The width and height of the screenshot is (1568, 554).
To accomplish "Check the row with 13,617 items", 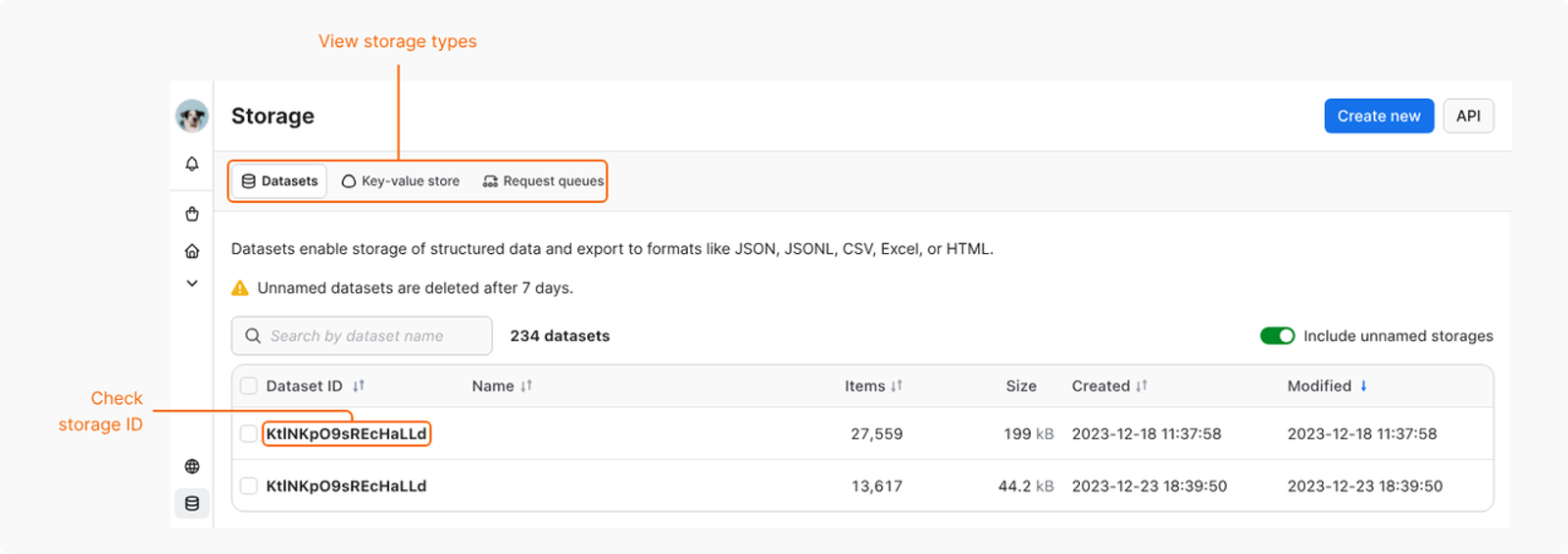I will click(x=249, y=485).
